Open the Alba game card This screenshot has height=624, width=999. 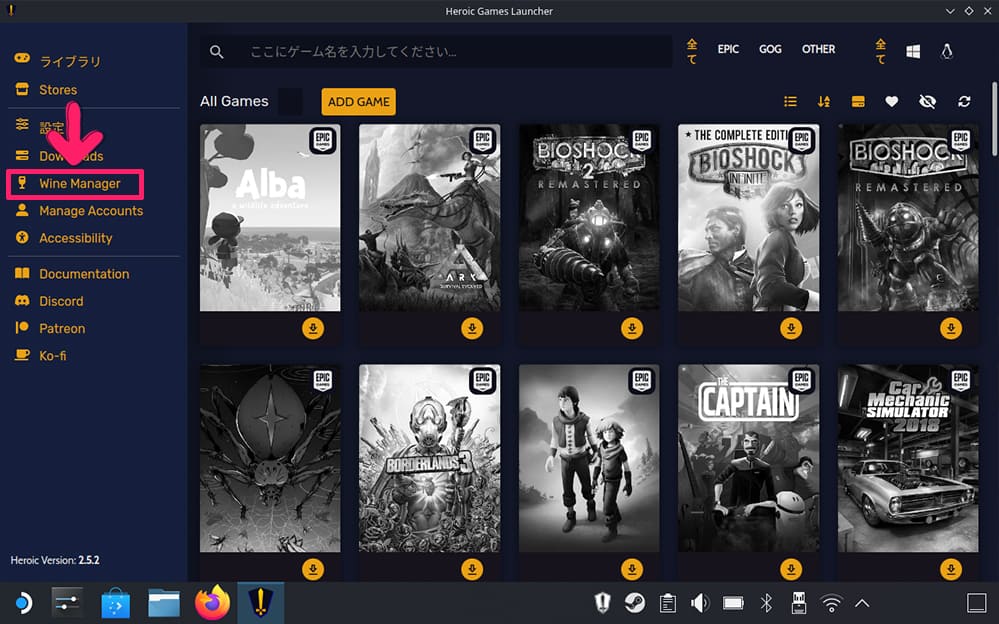(x=270, y=217)
